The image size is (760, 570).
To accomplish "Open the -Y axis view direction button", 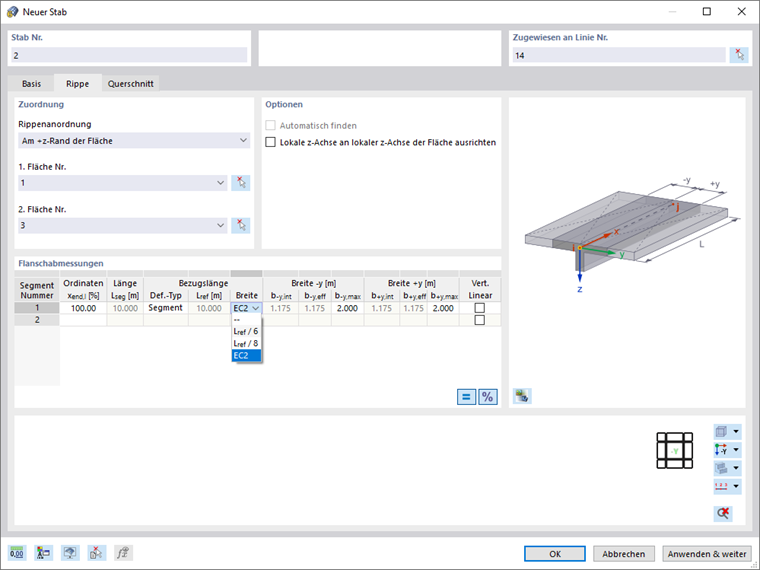I will pyautogui.click(x=721, y=450).
